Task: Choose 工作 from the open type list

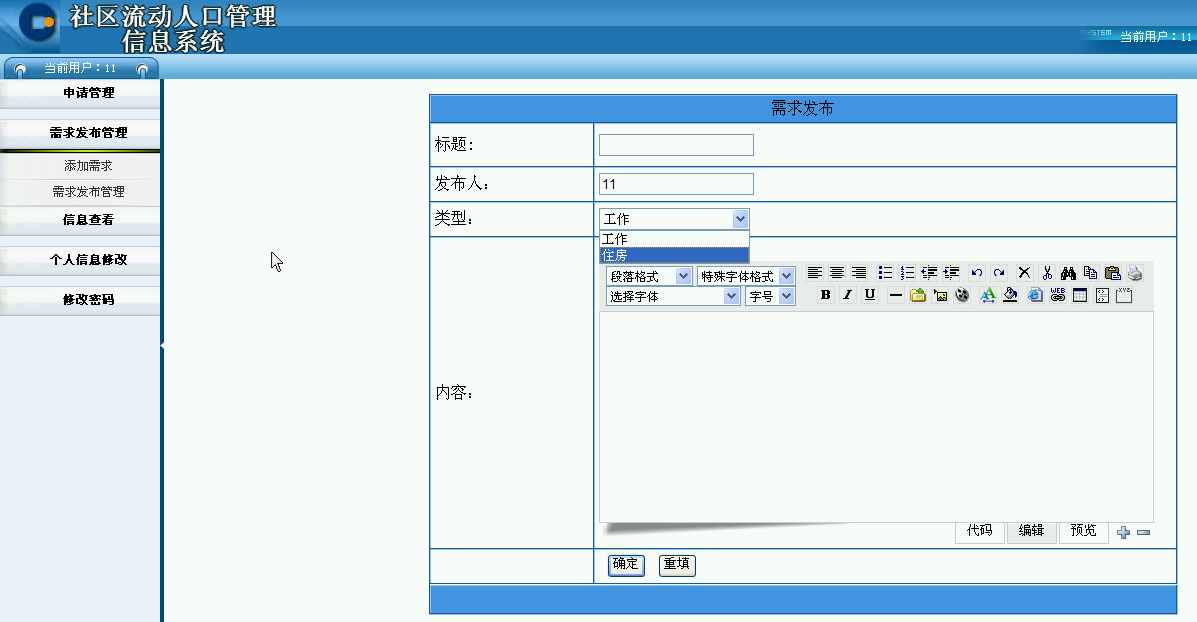Action: tap(674, 239)
